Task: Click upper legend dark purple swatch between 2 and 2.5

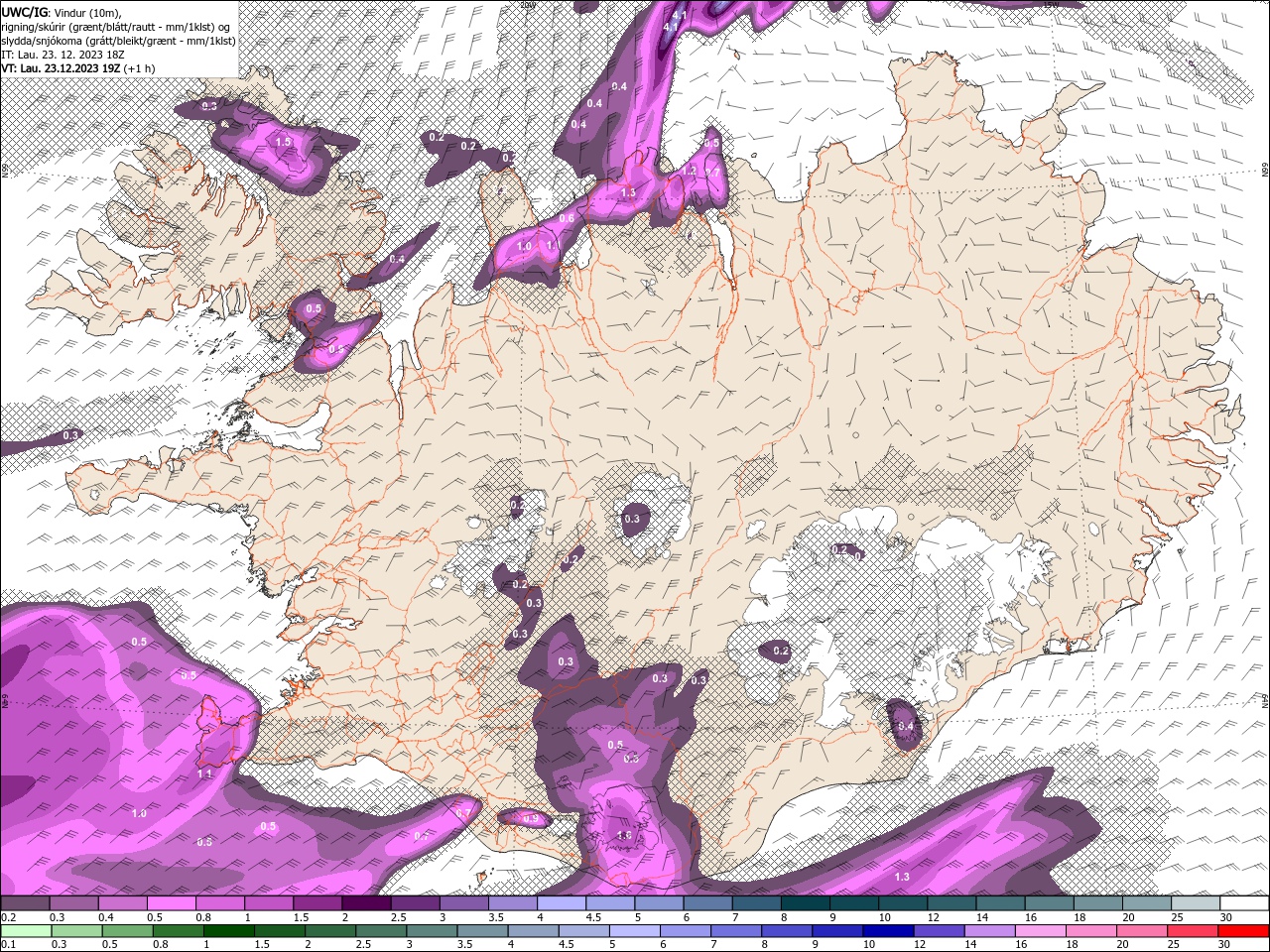Action: click(366, 903)
